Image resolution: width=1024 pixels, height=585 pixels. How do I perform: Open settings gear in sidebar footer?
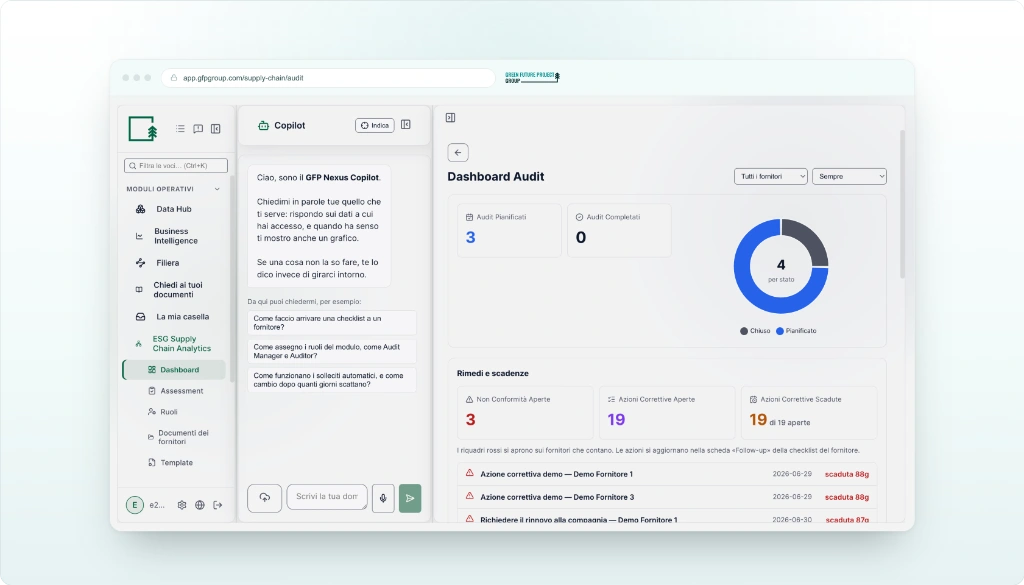(x=182, y=505)
